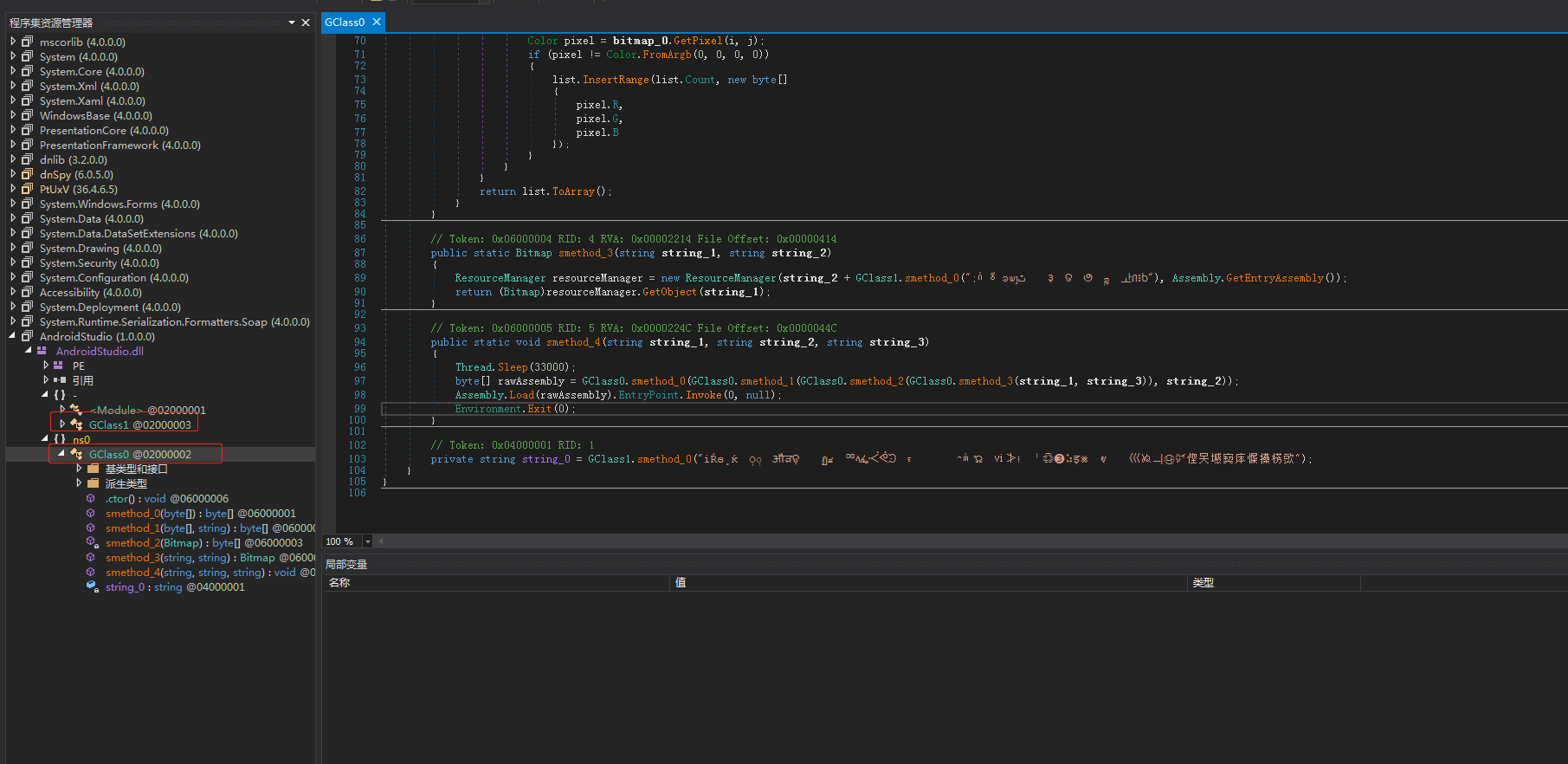Click the GClass1 class icon
Screen dimensions: 1568x764
coord(76,424)
